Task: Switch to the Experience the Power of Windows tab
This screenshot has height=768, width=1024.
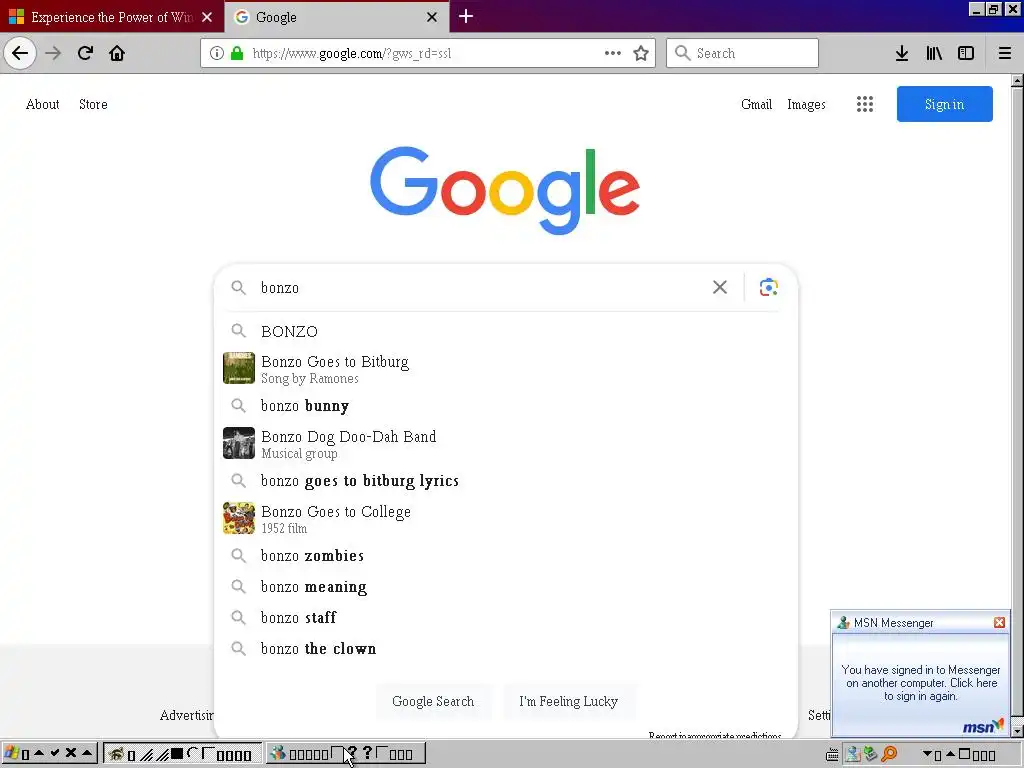Action: pos(112,17)
